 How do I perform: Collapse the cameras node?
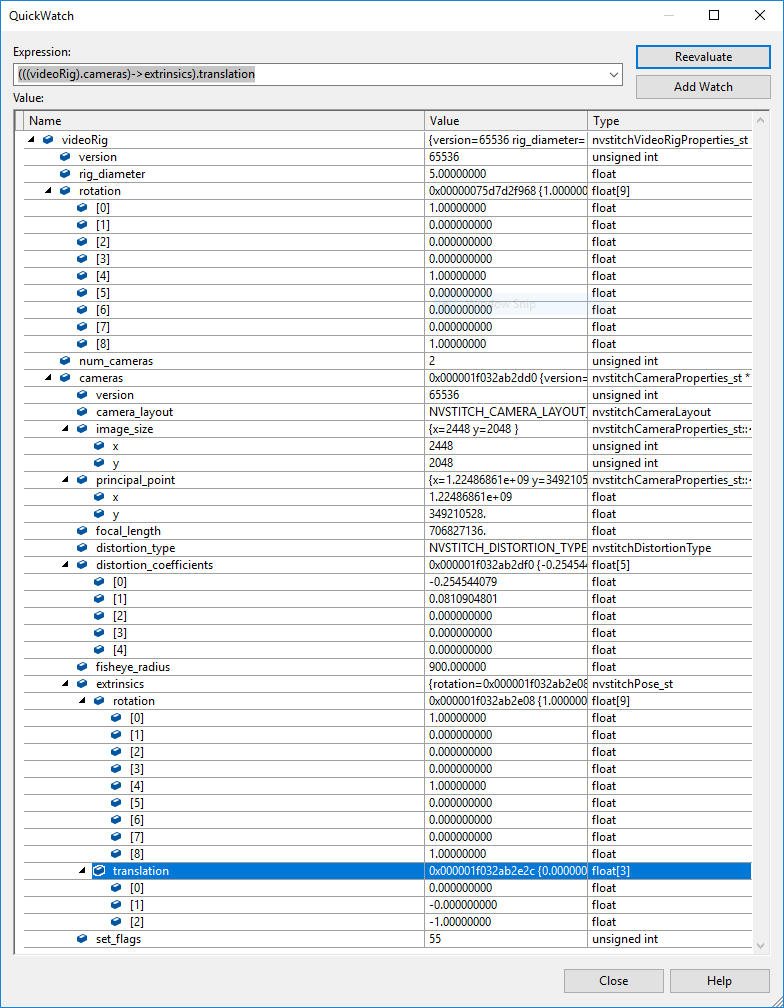49,378
